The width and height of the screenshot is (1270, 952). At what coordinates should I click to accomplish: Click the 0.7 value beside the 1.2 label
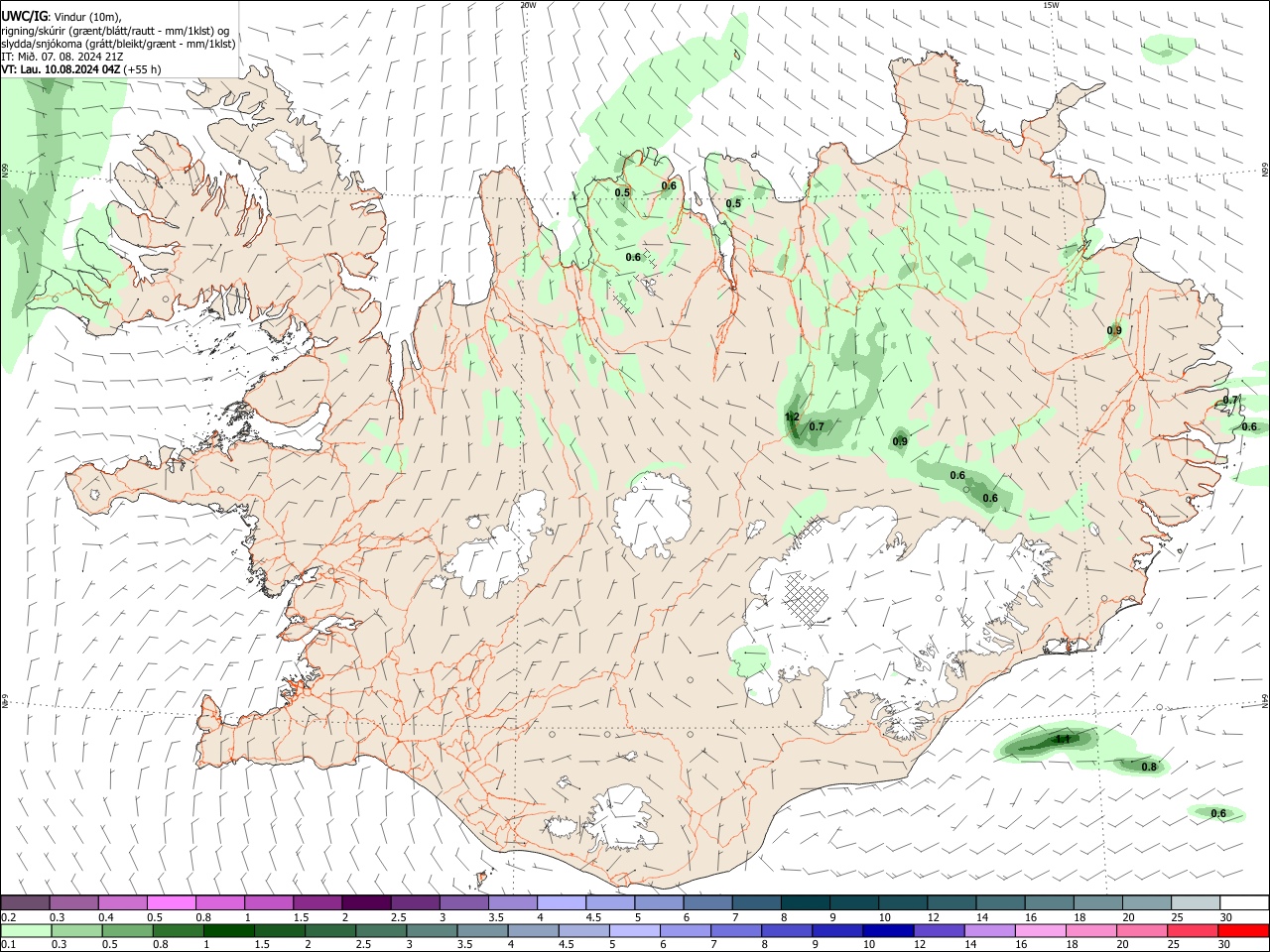817,426
